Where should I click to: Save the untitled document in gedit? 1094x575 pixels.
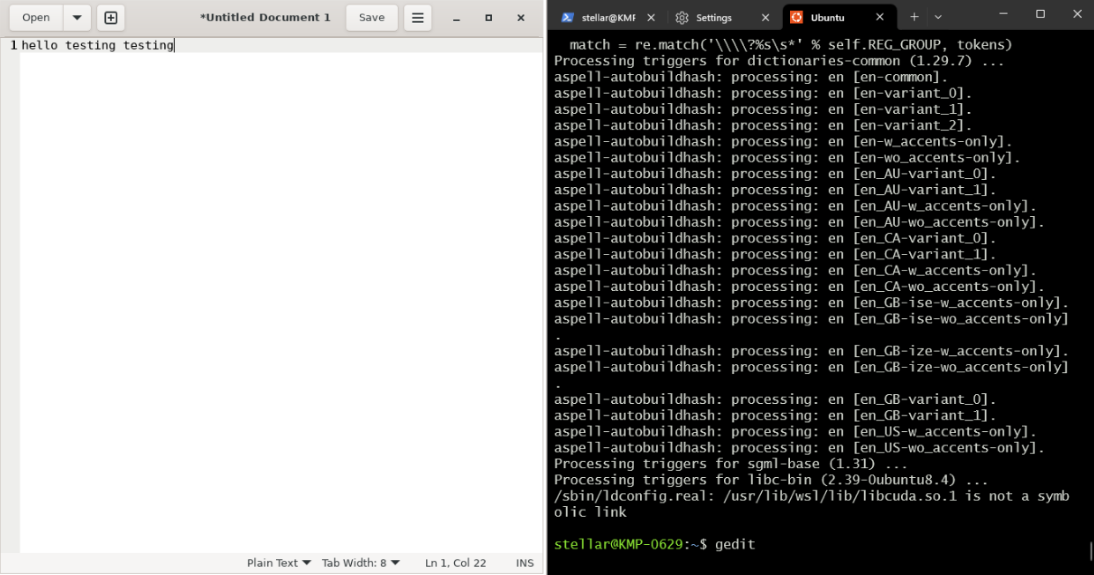371,17
